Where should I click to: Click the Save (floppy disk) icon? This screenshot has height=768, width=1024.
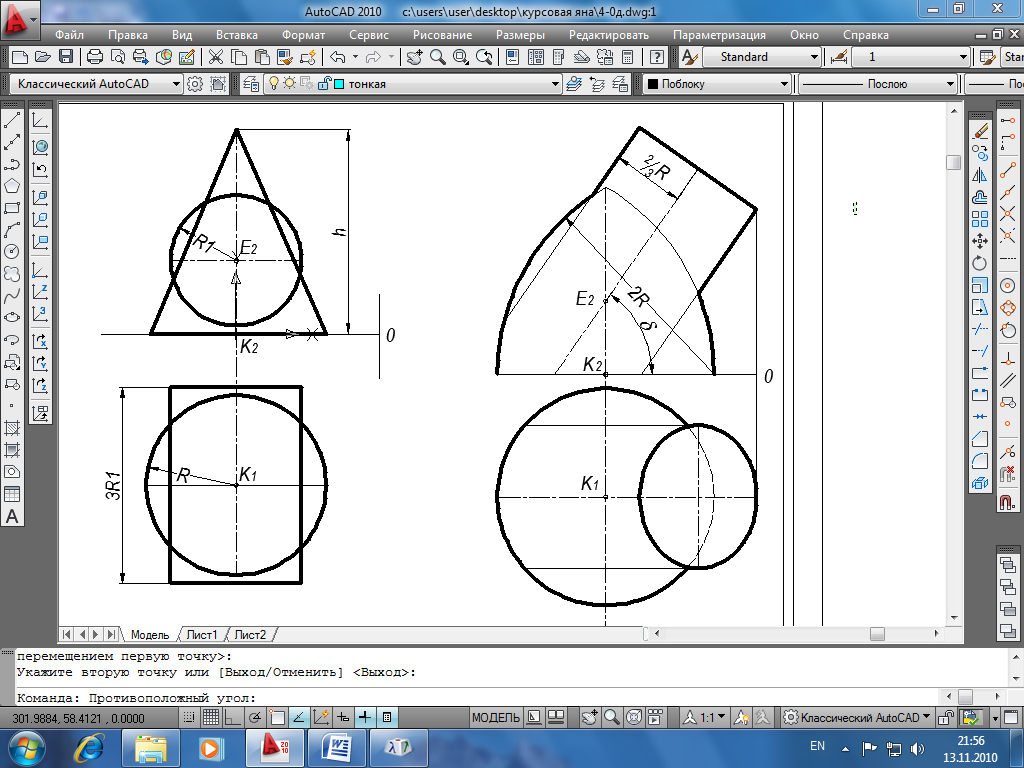(x=65, y=57)
